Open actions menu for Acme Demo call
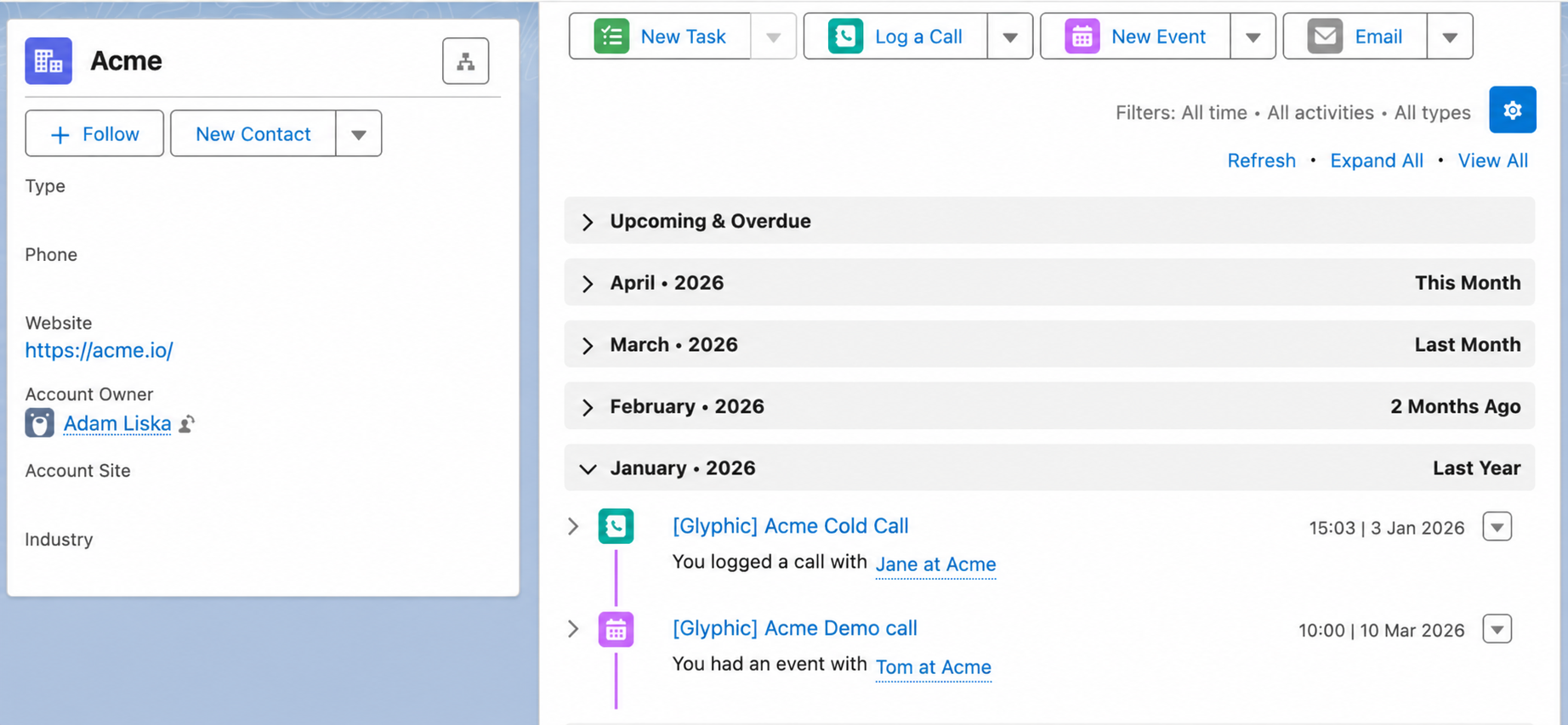 click(x=1497, y=630)
